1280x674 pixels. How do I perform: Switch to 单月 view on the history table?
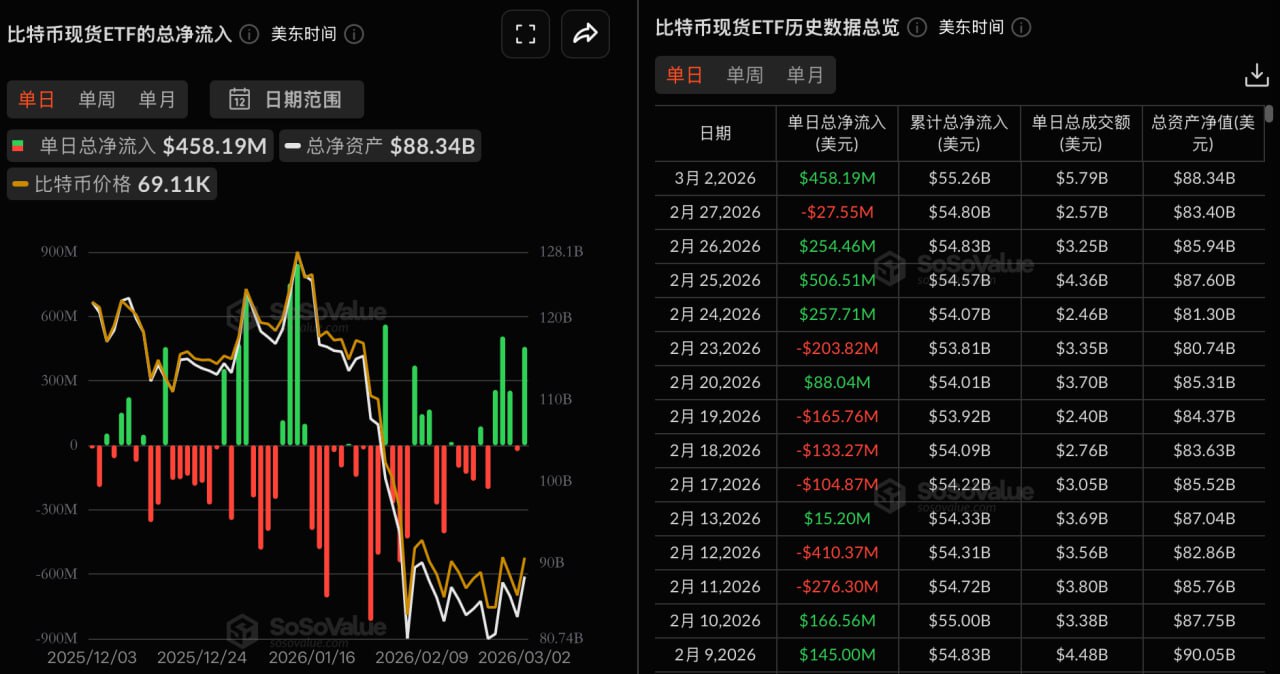[x=806, y=74]
